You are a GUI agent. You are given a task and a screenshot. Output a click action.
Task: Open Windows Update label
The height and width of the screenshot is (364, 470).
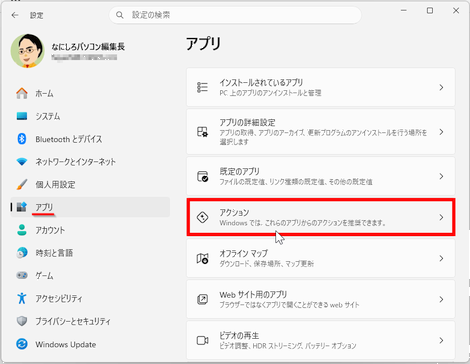[x=66, y=344]
